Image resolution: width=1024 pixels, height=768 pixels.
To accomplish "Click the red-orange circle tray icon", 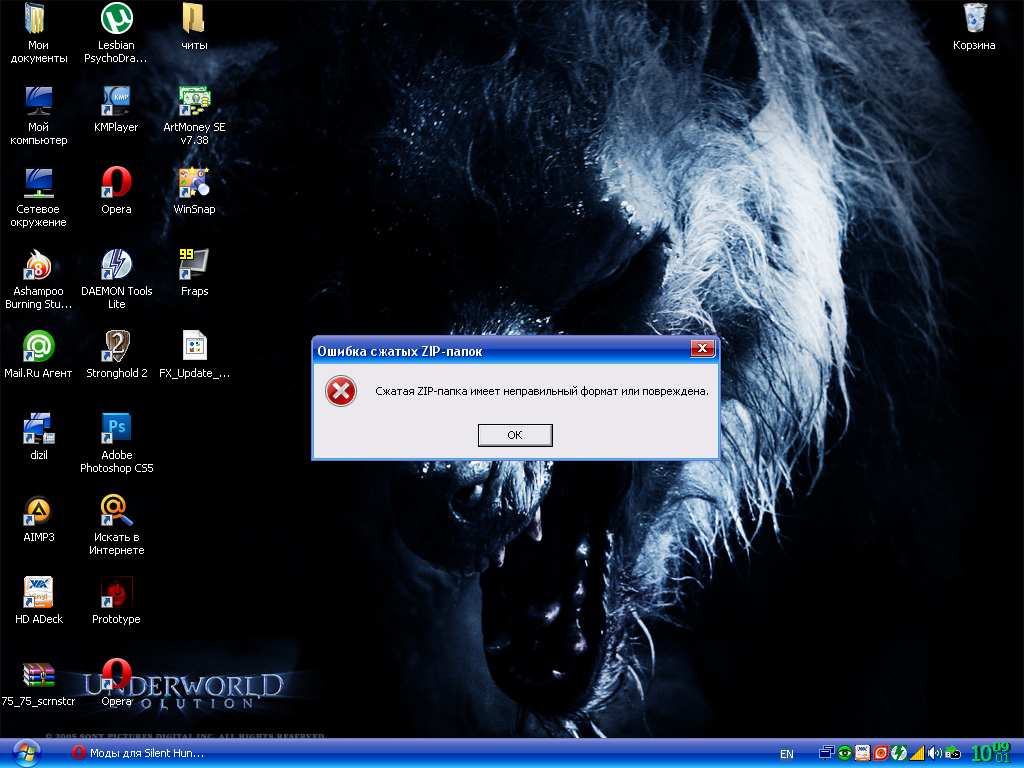I will (x=880, y=753).
